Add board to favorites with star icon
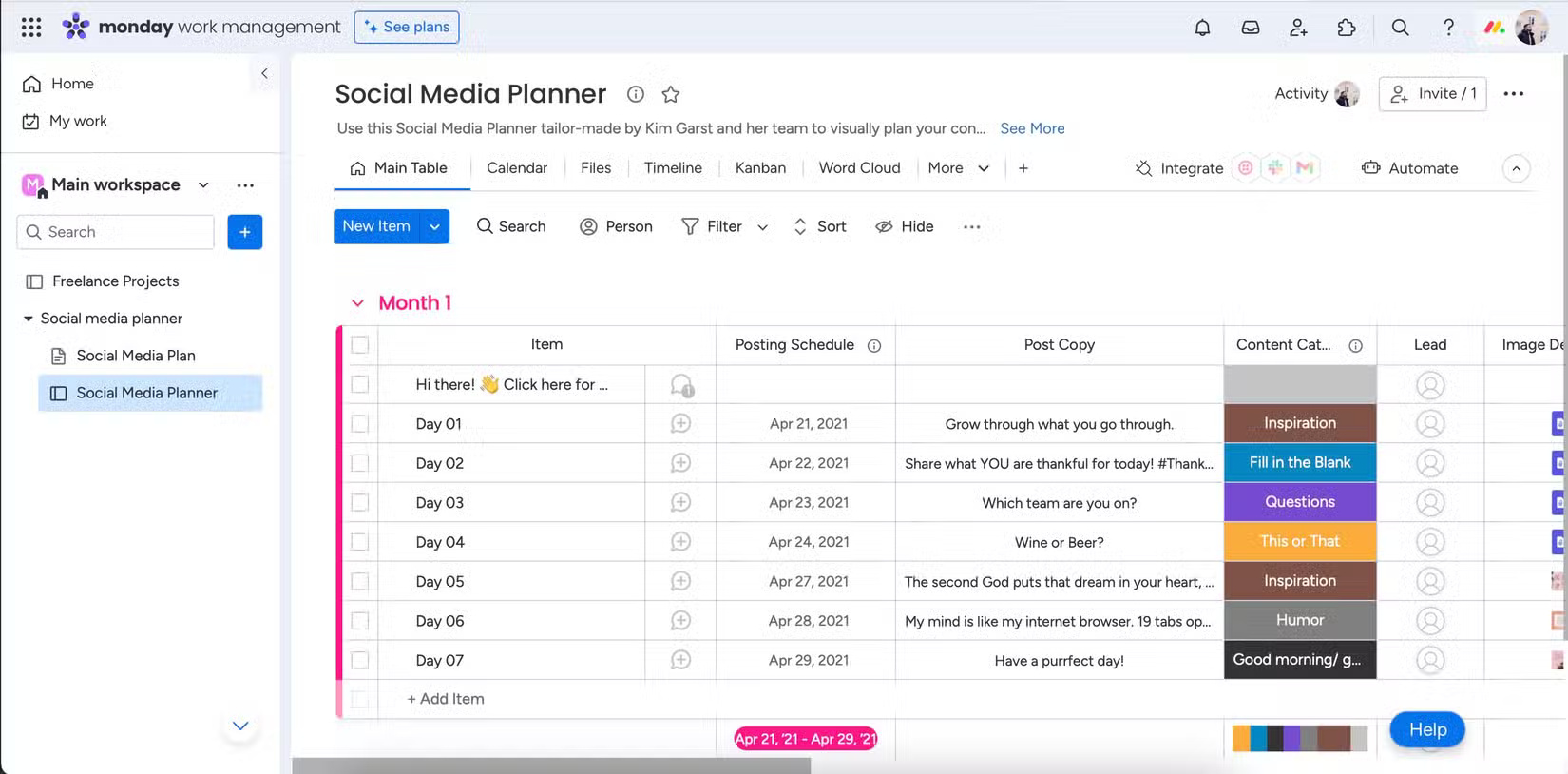Screen dimensions: 1568x774 pos(671,94)
